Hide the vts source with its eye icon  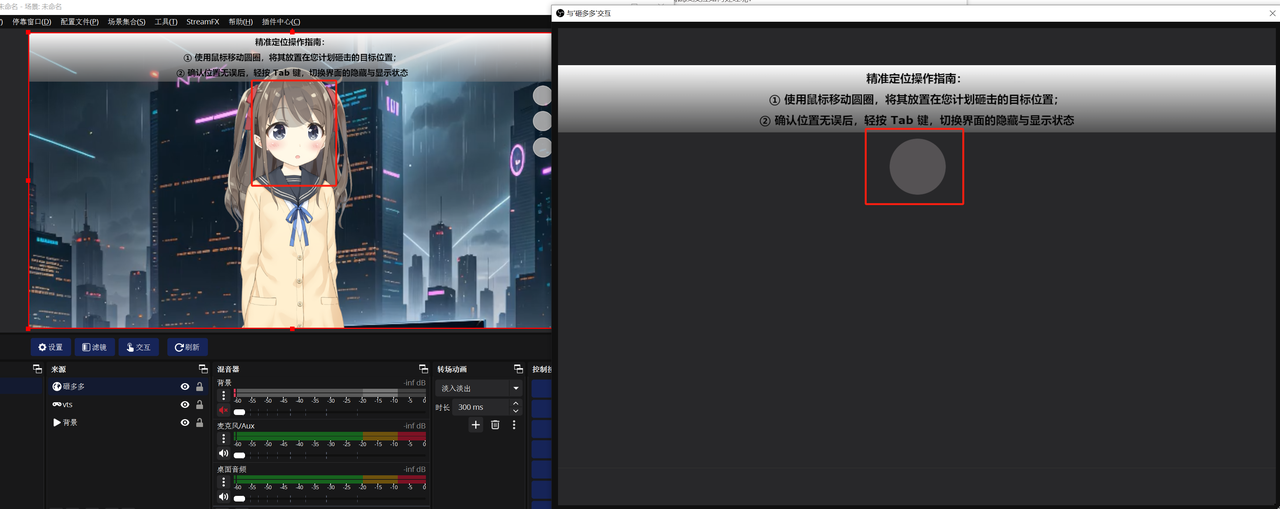click(x=185, y=405)
